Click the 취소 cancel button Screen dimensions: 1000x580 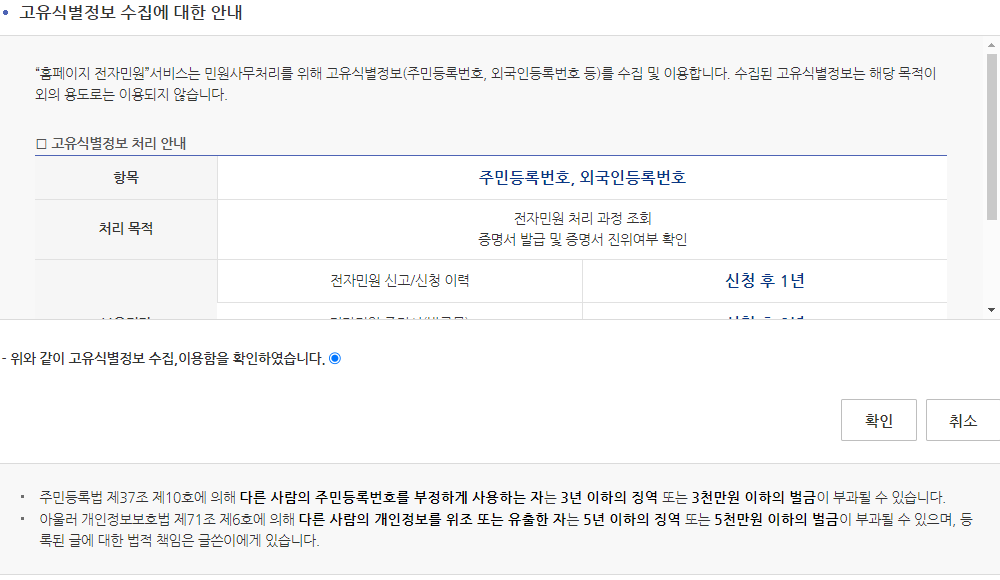coord(963,420)
